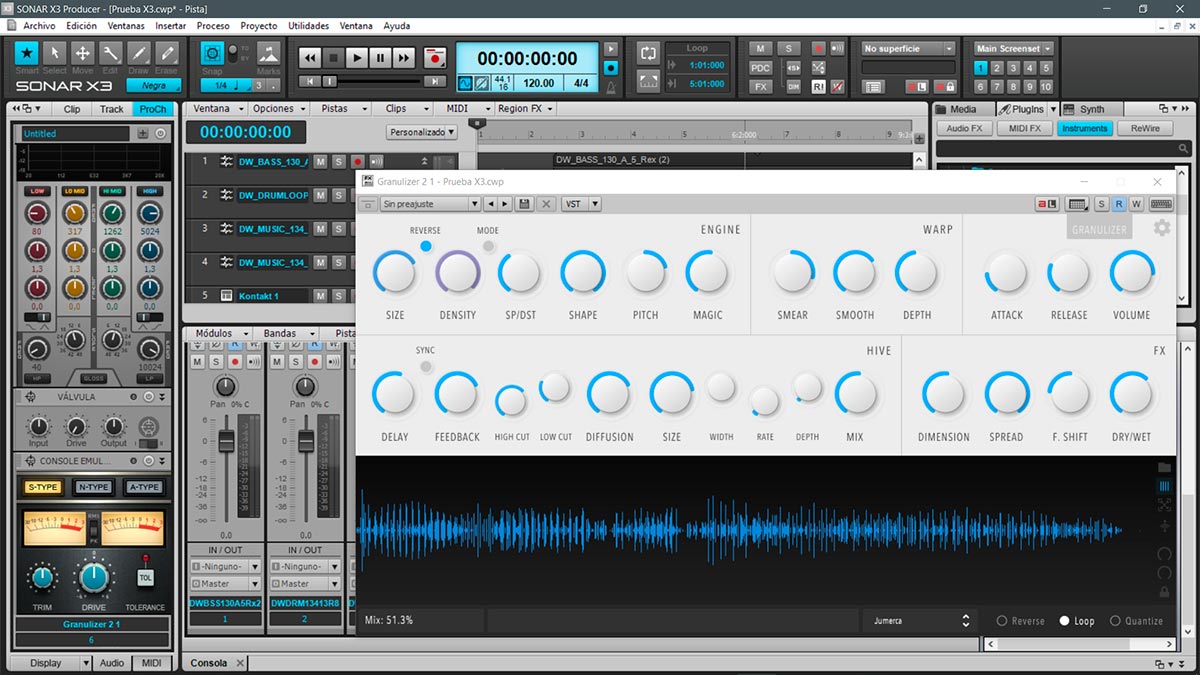1200x675 pixels.
Task: Open the Proyecto menu
Action: coord(259,26)
